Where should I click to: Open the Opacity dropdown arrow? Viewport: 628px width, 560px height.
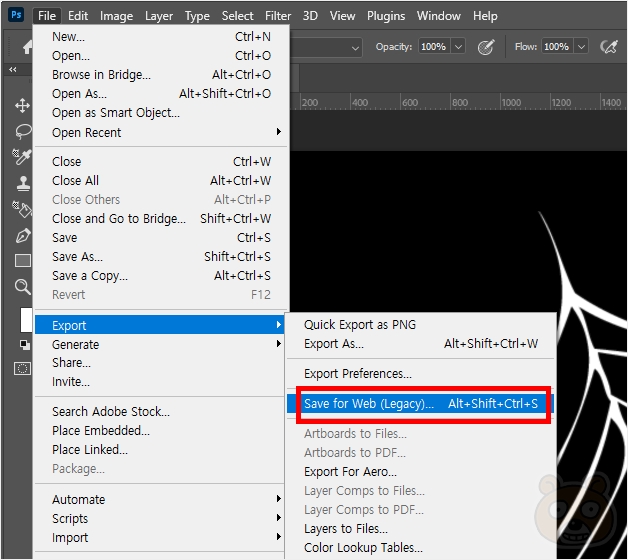[x=459, y=47]
